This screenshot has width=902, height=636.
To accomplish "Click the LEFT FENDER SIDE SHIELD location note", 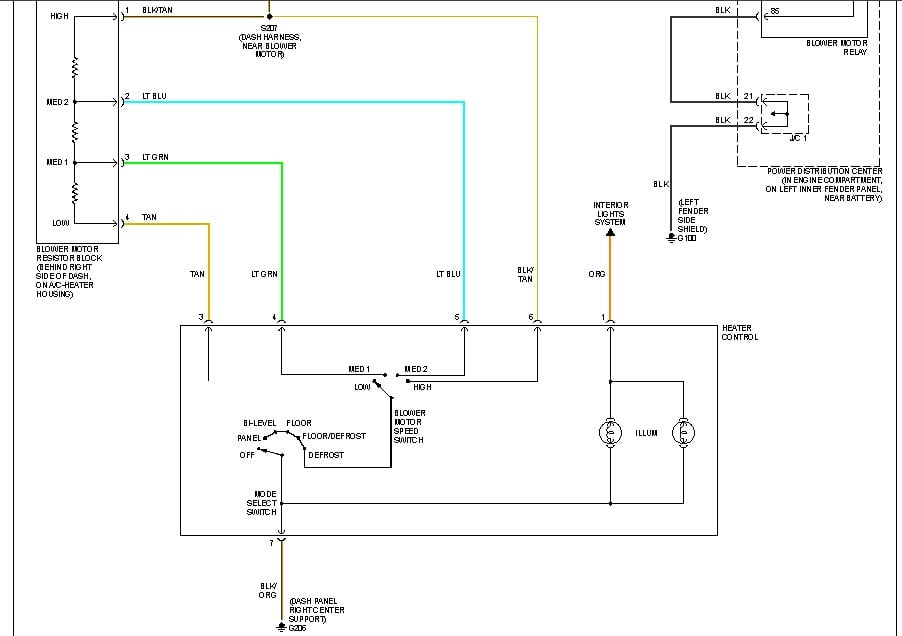I will 693,216.
